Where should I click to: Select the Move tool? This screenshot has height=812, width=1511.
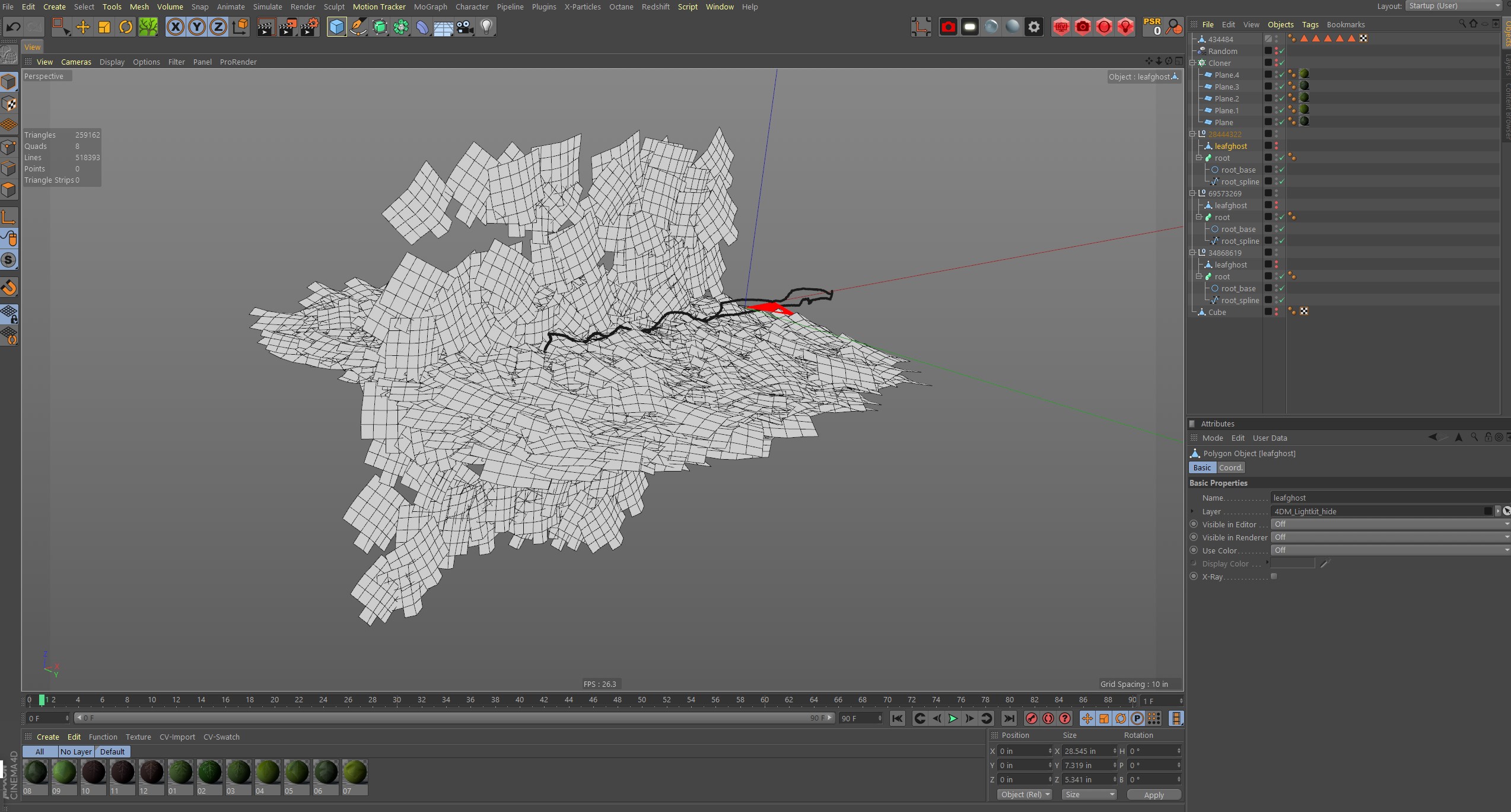[82, 27]
